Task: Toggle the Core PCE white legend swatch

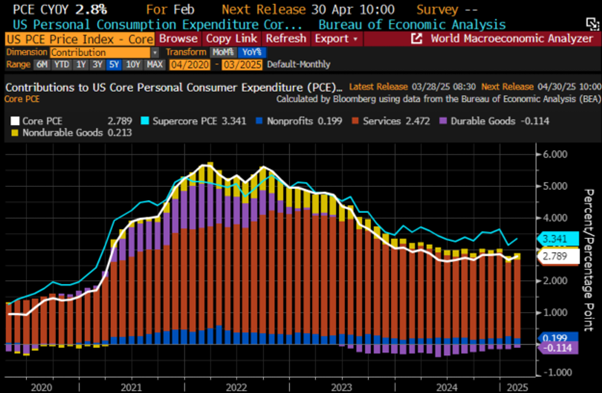Action: (x=15, y=121)
